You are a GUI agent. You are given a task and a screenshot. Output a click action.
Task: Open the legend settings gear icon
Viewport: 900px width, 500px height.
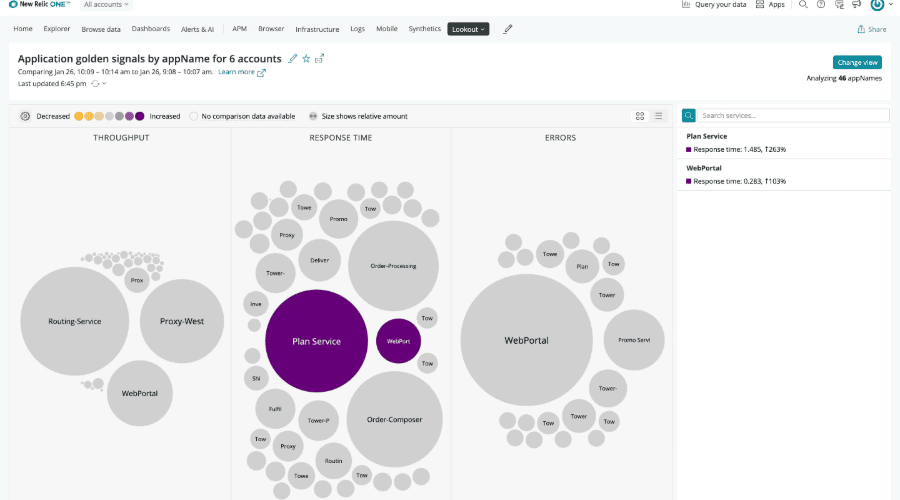coord(25,116)
